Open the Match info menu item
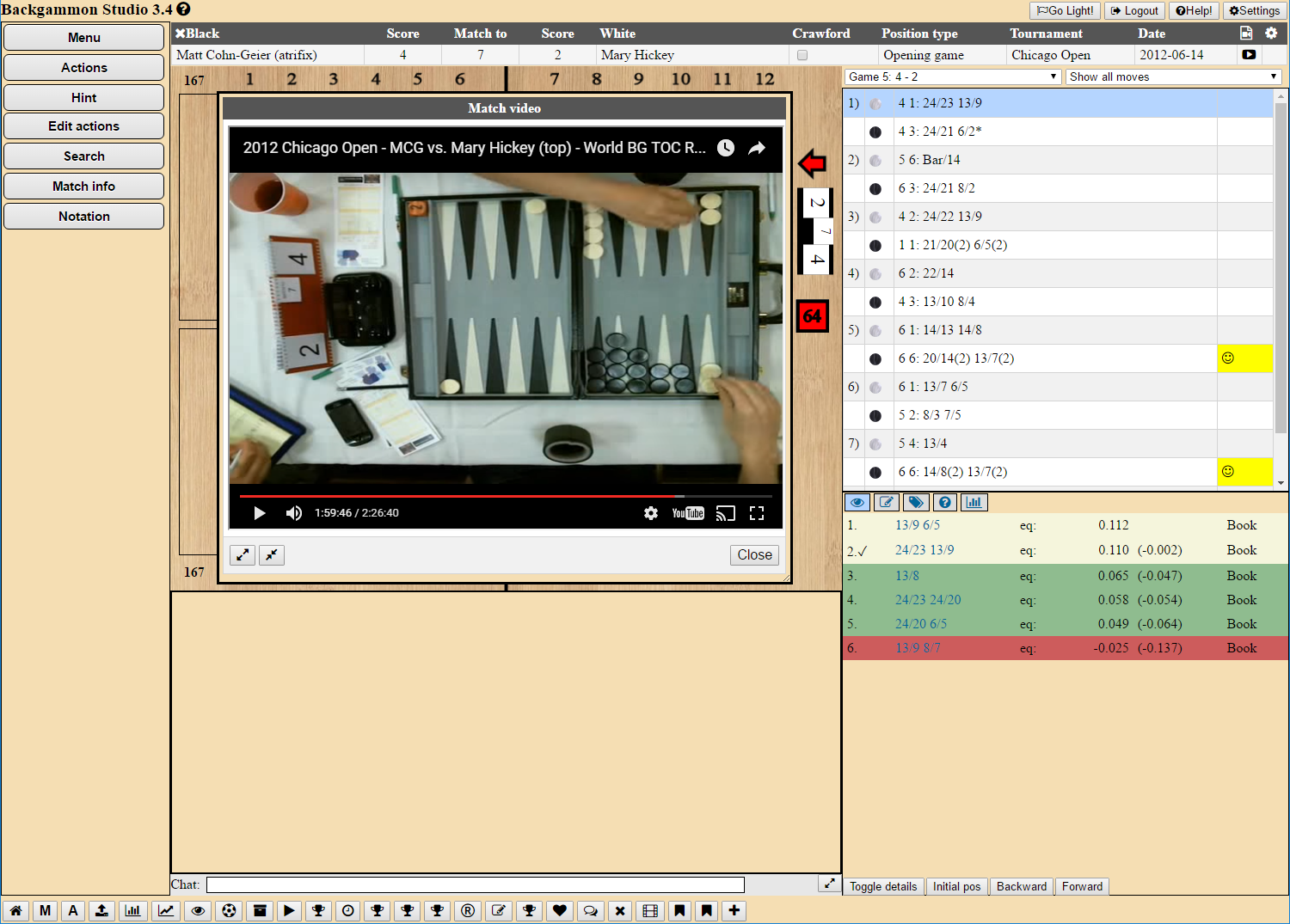The height and width of the screenshot is (924, 1290). pyautogui.click(x=83, y=187)
